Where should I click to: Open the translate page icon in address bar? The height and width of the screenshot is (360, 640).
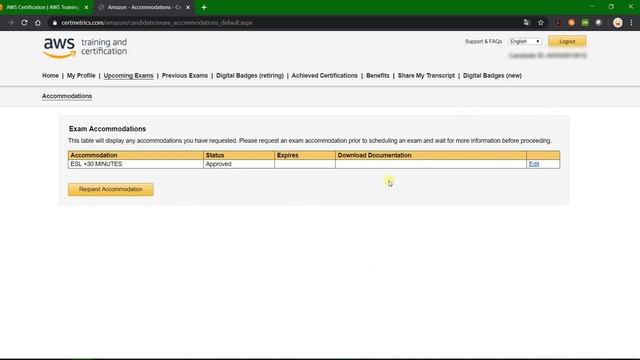coord(527,22)
